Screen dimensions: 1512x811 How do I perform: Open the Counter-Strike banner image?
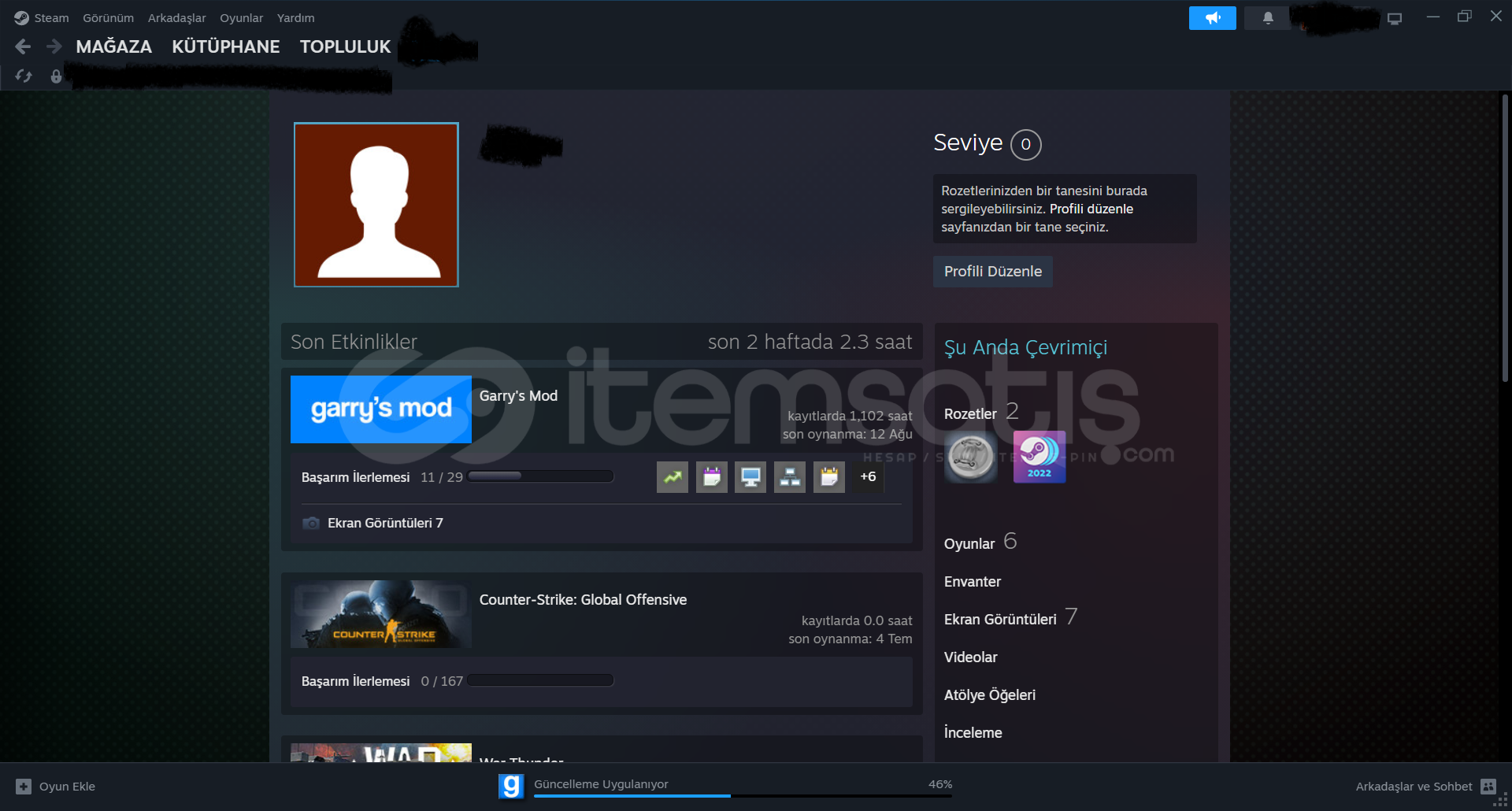tap(381, 614)
